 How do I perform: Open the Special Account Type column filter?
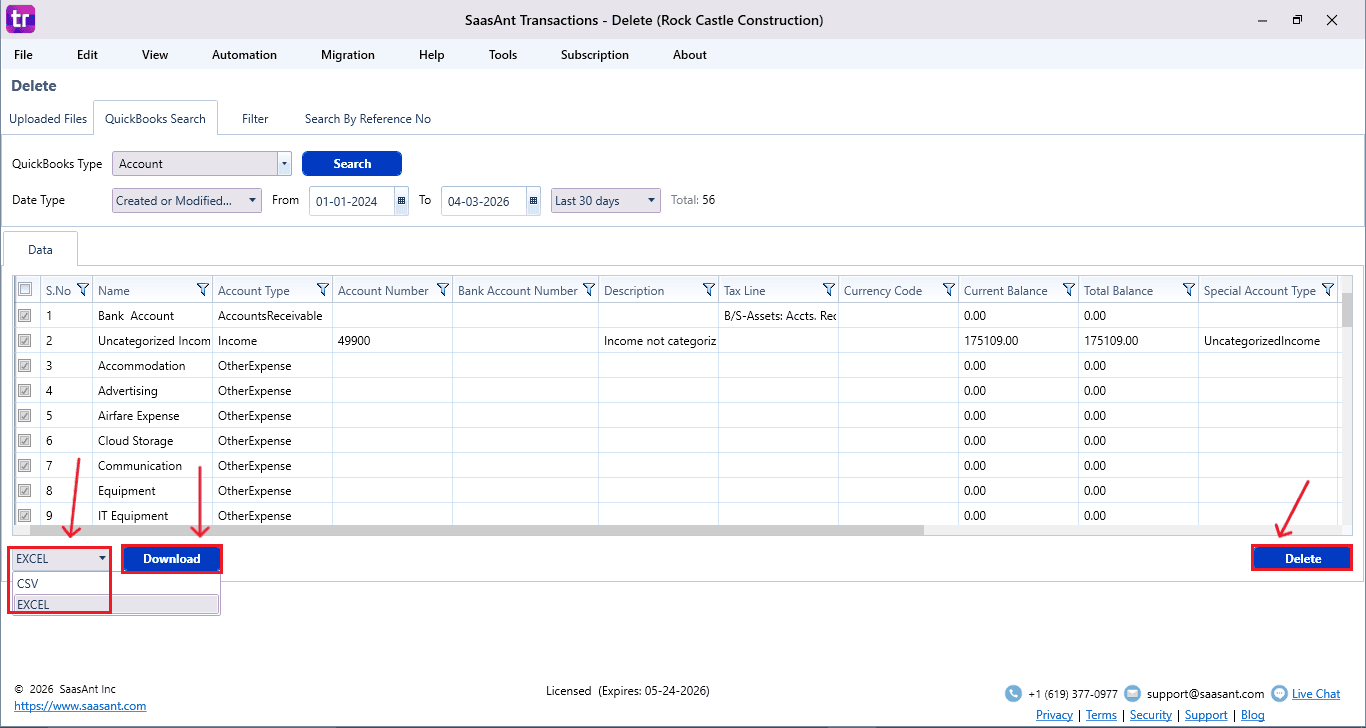point(1327,290)
